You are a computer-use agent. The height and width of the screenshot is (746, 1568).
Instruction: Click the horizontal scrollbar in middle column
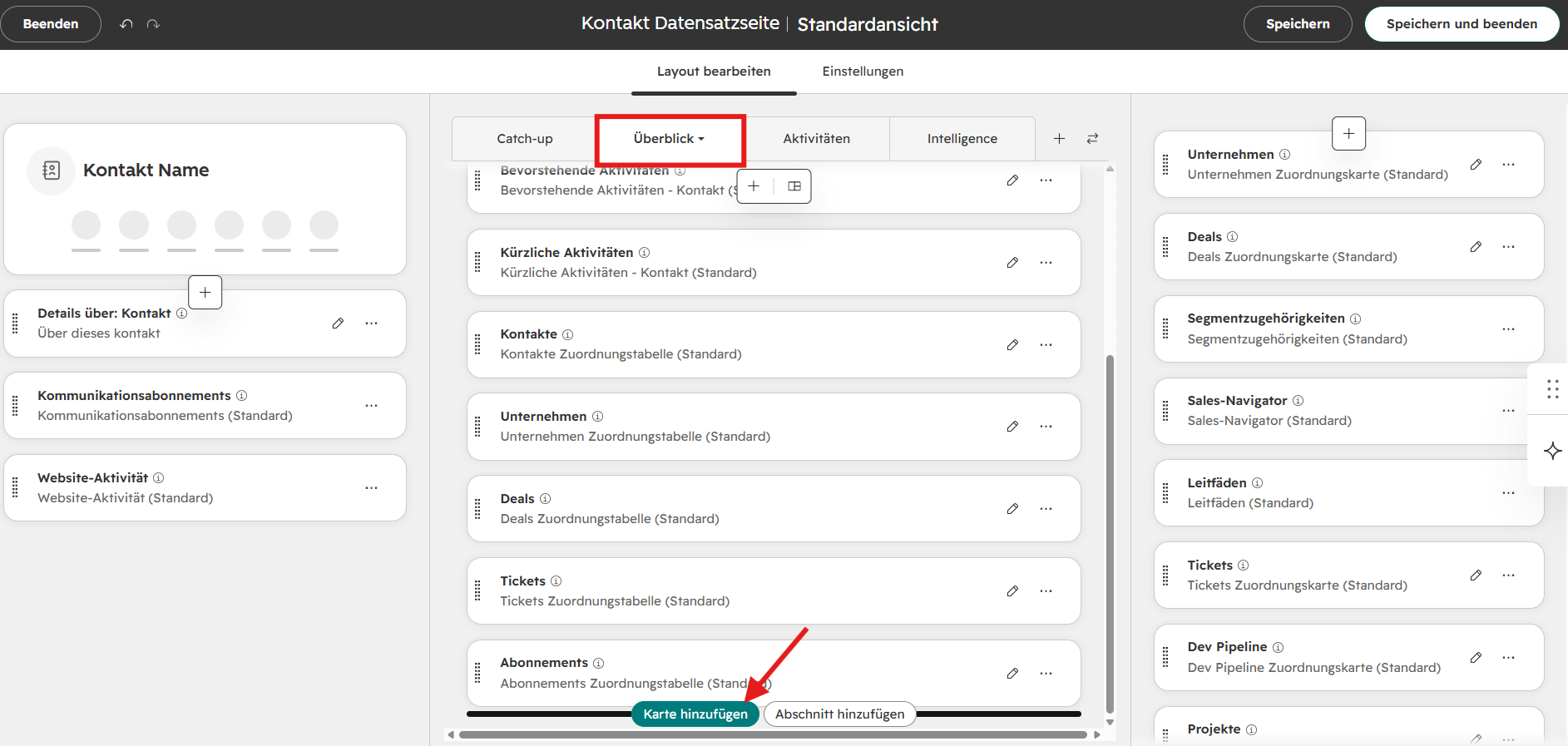tap(773, 734)
